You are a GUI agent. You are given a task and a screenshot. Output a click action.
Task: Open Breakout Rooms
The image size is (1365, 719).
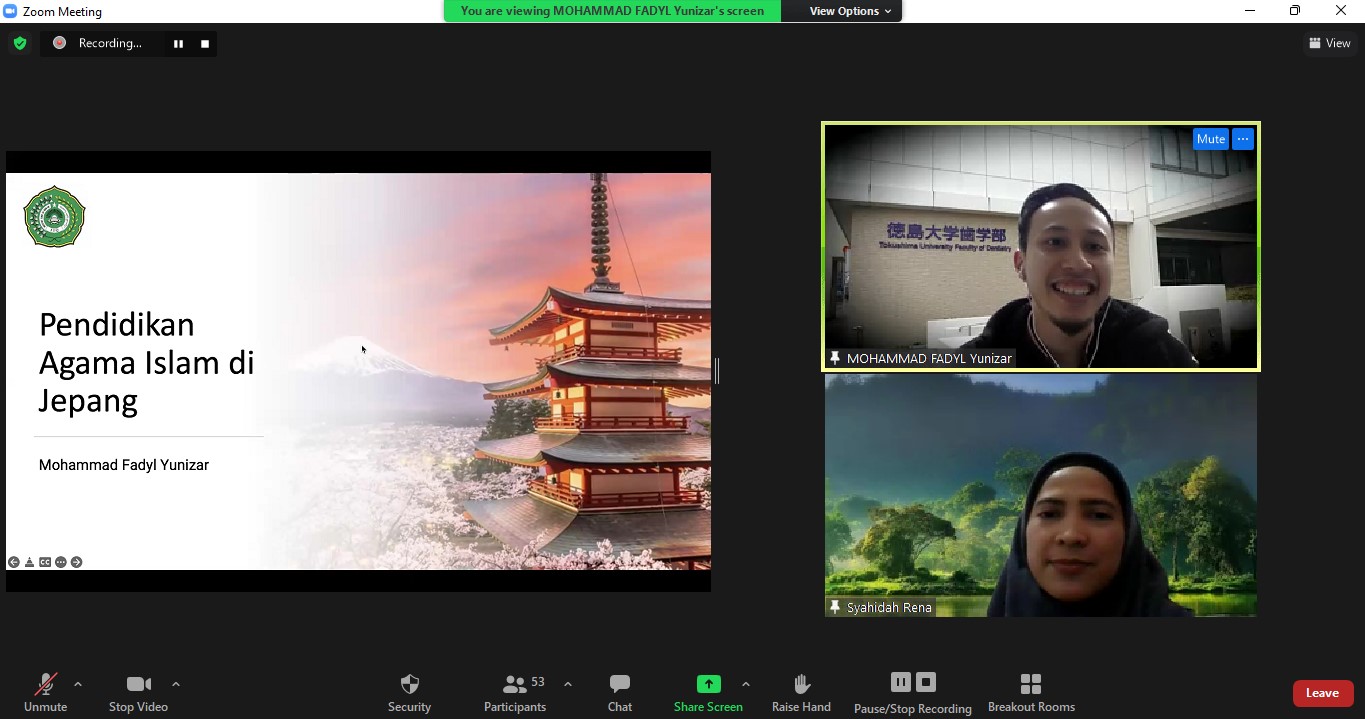(x=1031, y=693)
